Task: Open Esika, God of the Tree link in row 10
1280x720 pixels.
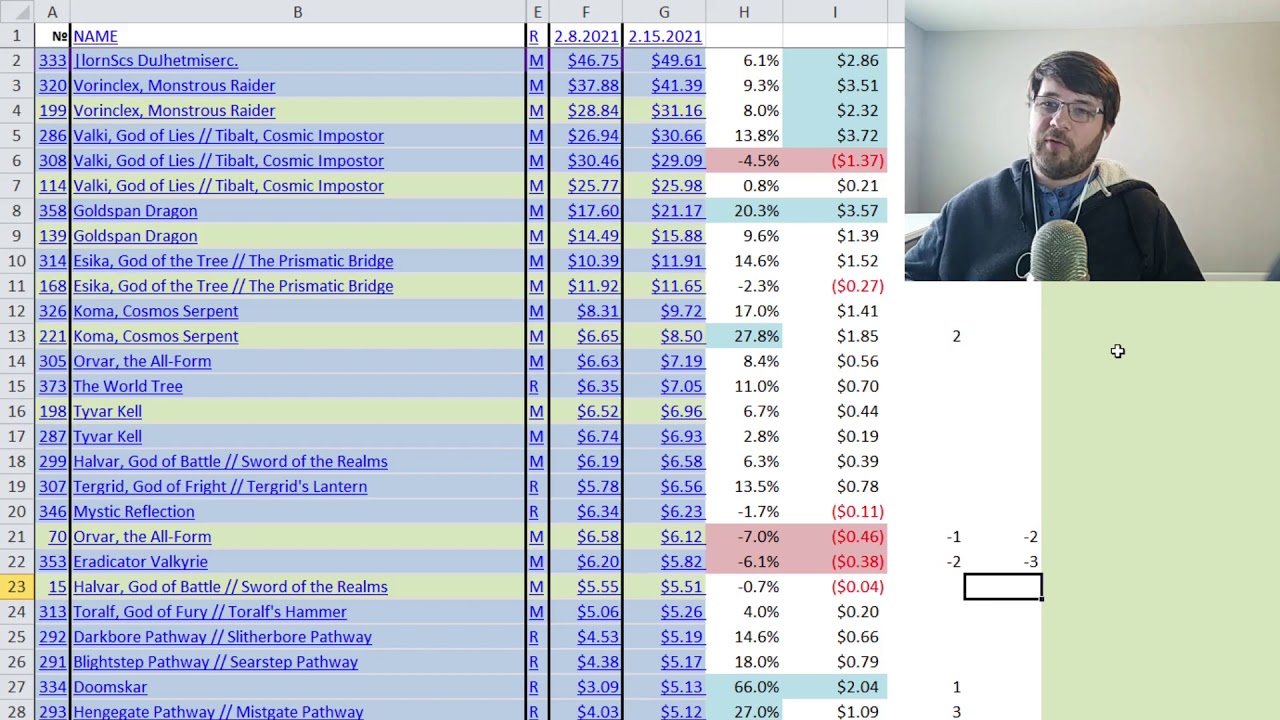Action: tap(233, 261)
